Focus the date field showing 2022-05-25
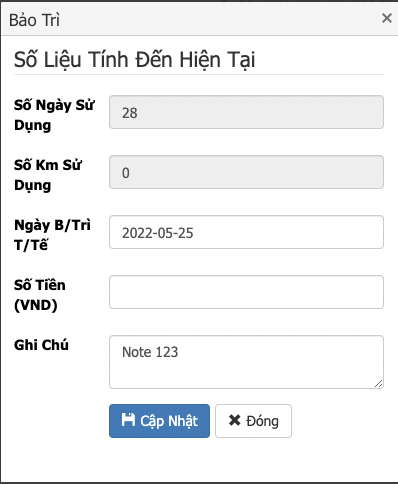 coord(246,232)
